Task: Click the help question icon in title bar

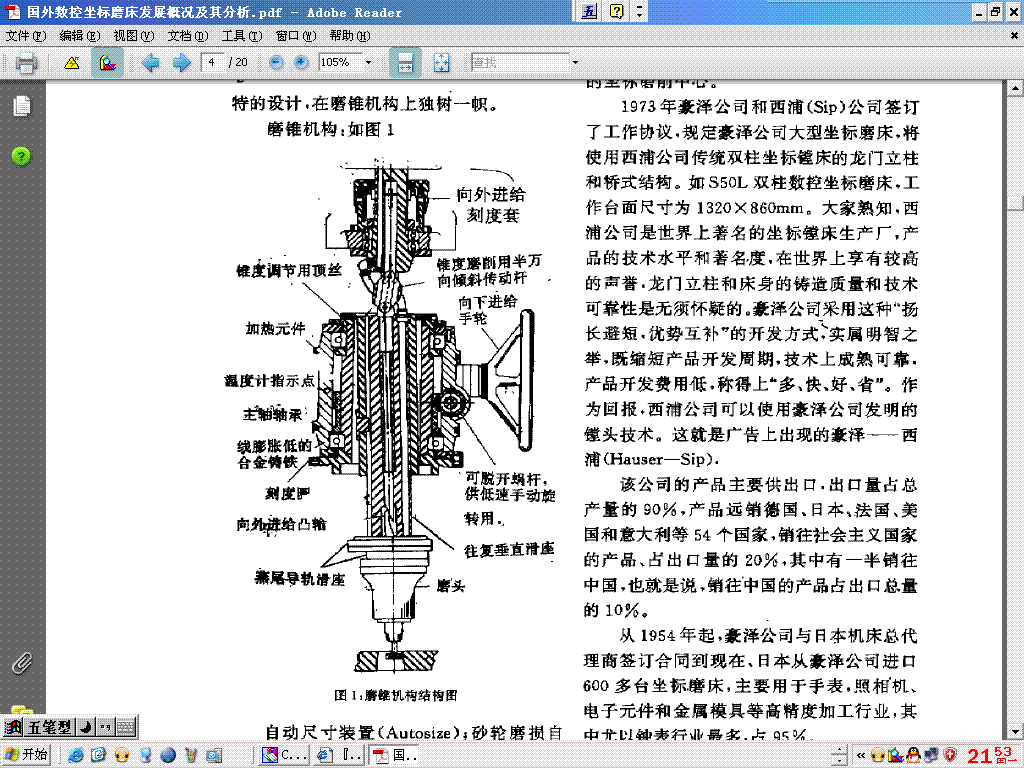Action: tap(616, 11)
